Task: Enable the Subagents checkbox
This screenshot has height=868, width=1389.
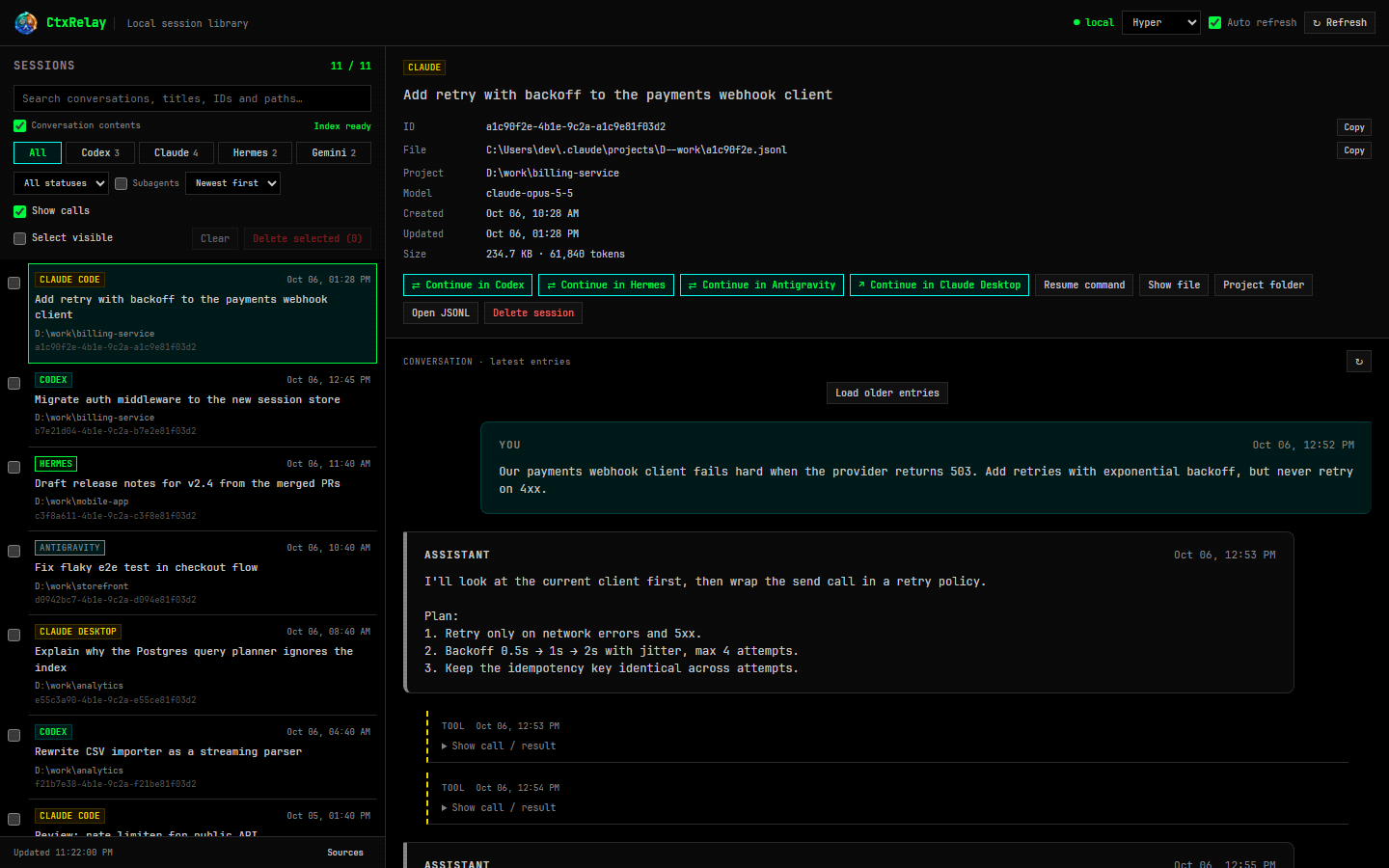Action: tap(121, 183)
